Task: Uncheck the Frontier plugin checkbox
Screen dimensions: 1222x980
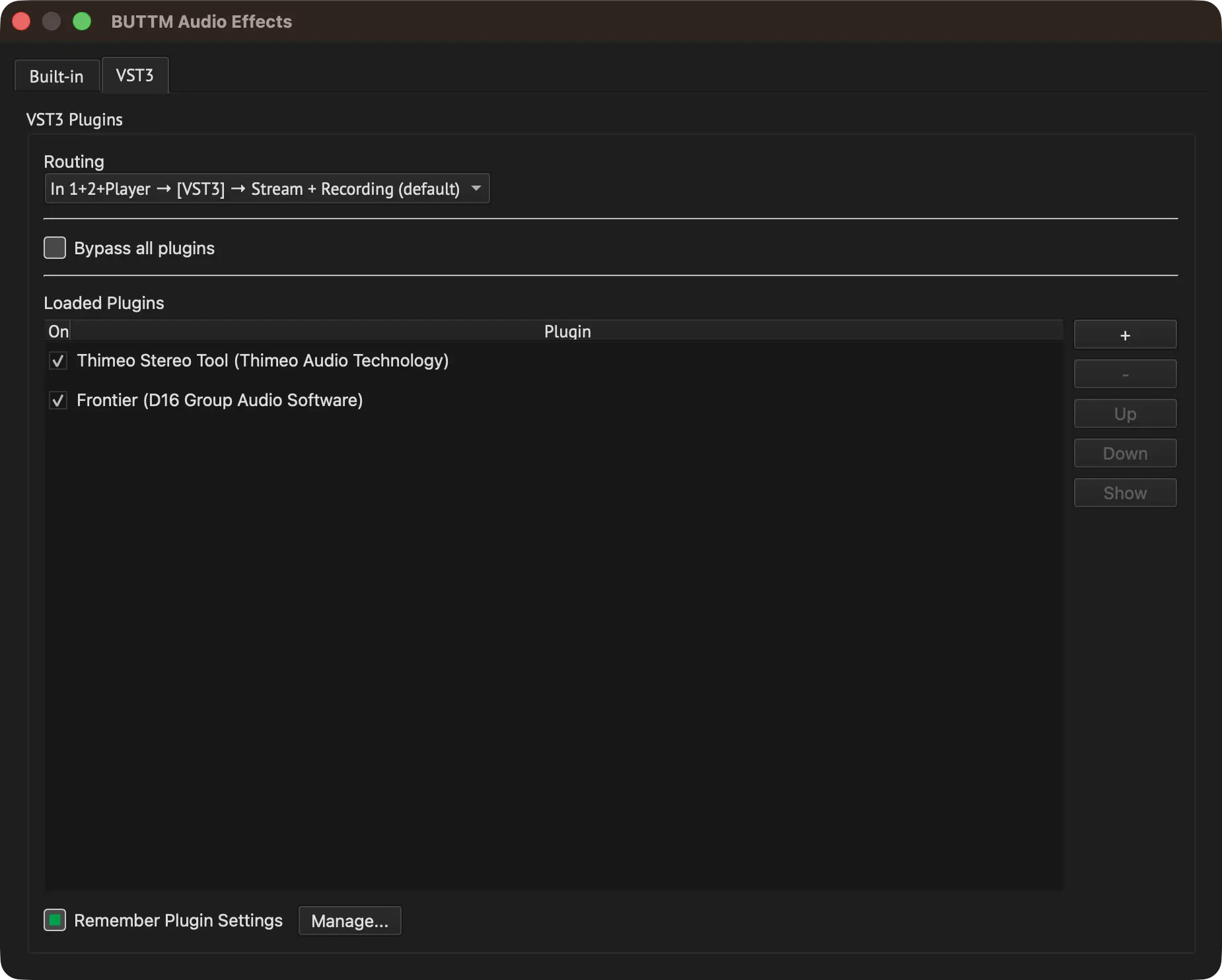Action: 58,400
